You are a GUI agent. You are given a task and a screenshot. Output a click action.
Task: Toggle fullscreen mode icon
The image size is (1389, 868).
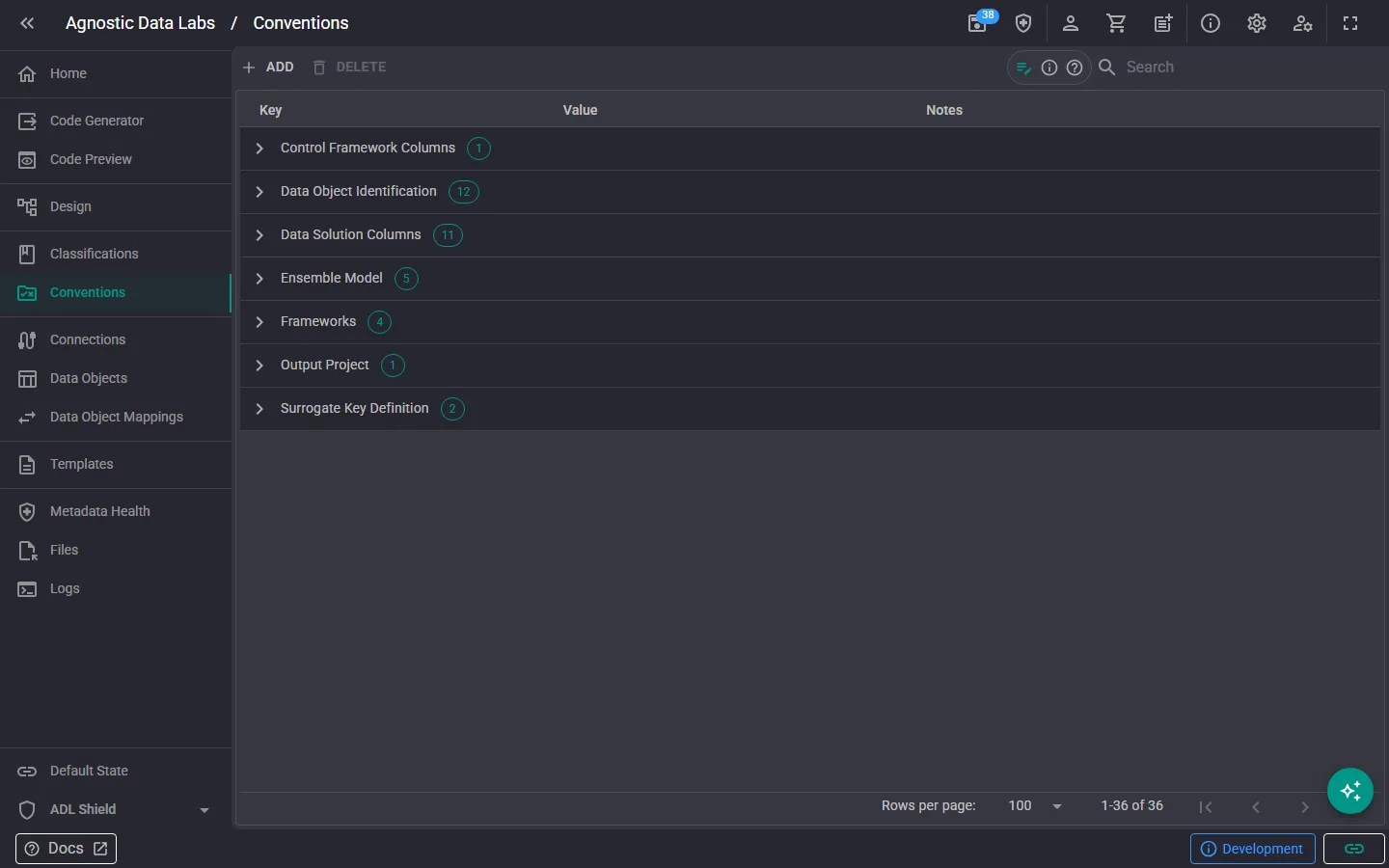click(x=1350, y=23)
